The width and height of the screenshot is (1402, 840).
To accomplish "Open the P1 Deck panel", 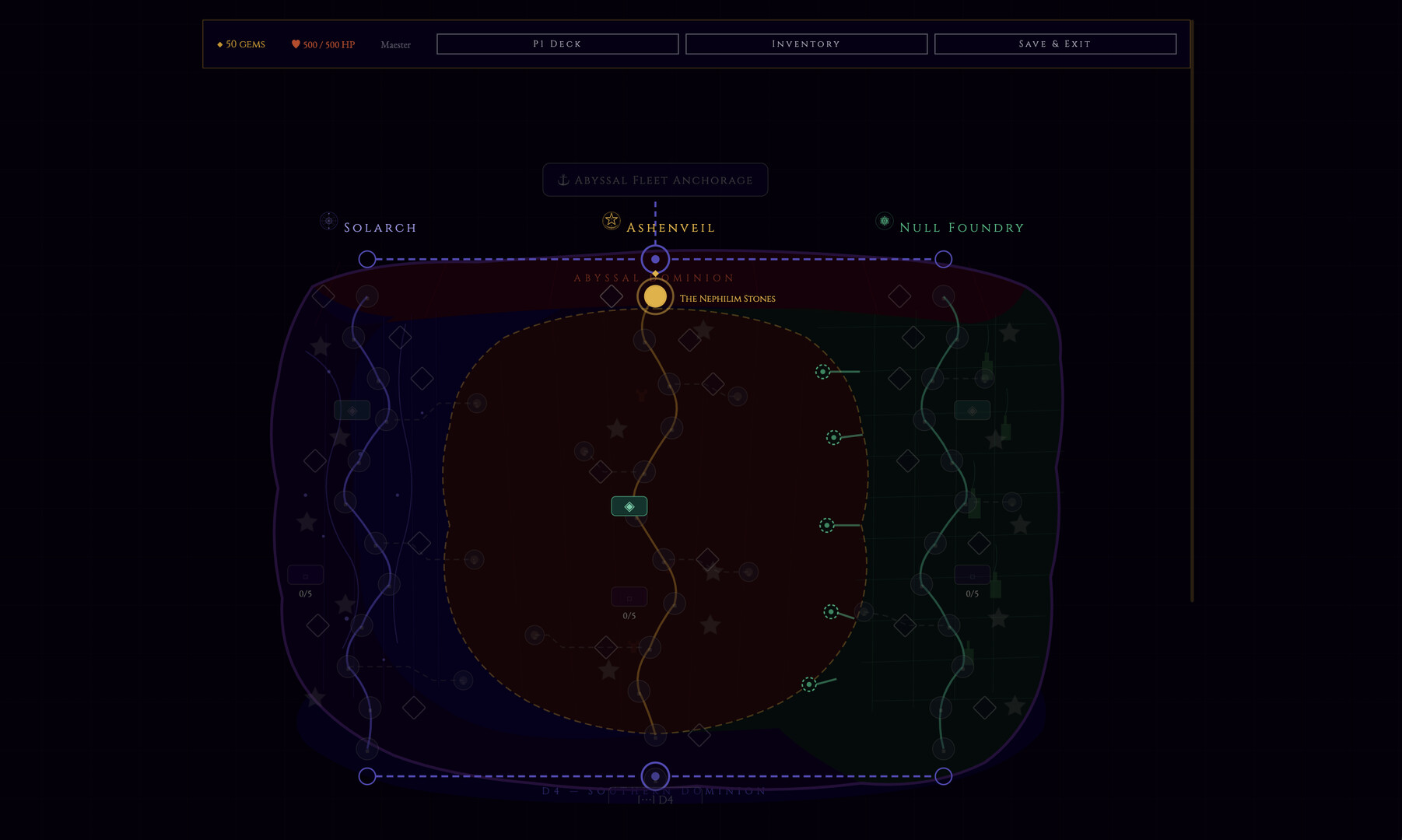I will pos(557,44).
